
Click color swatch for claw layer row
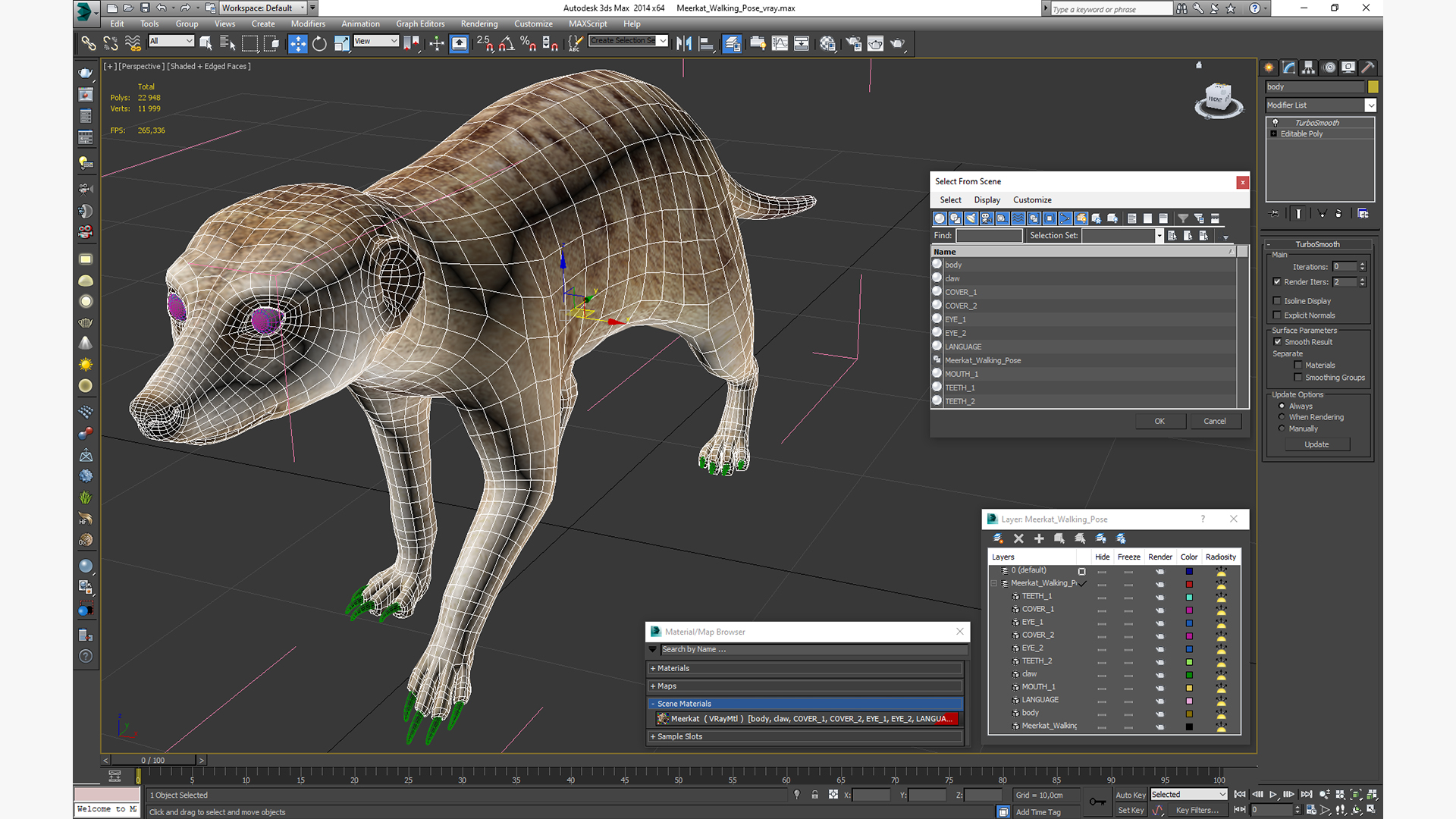1189,675
